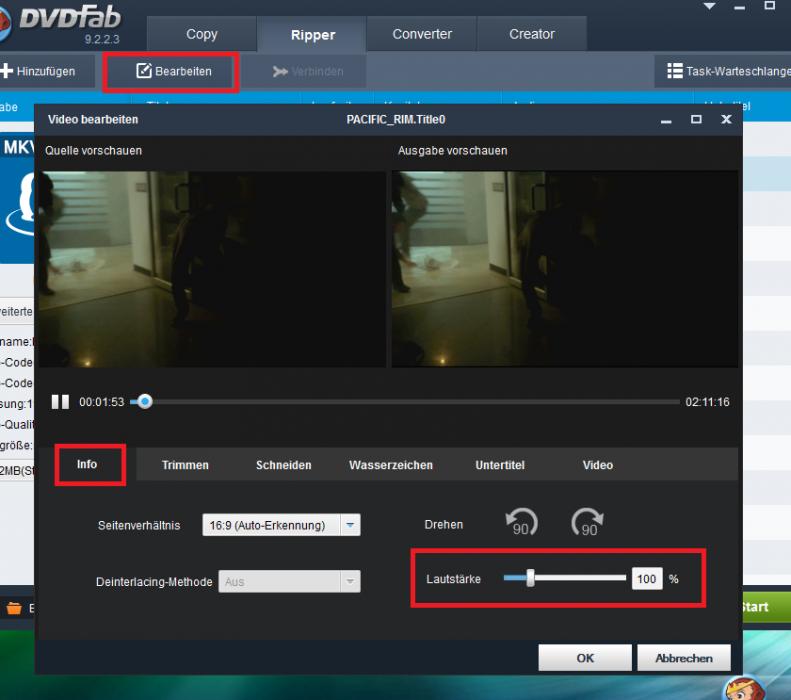791x700 pixels.
Task: Click the elapsed time 00:01:53
Action: tap(101, 402)
